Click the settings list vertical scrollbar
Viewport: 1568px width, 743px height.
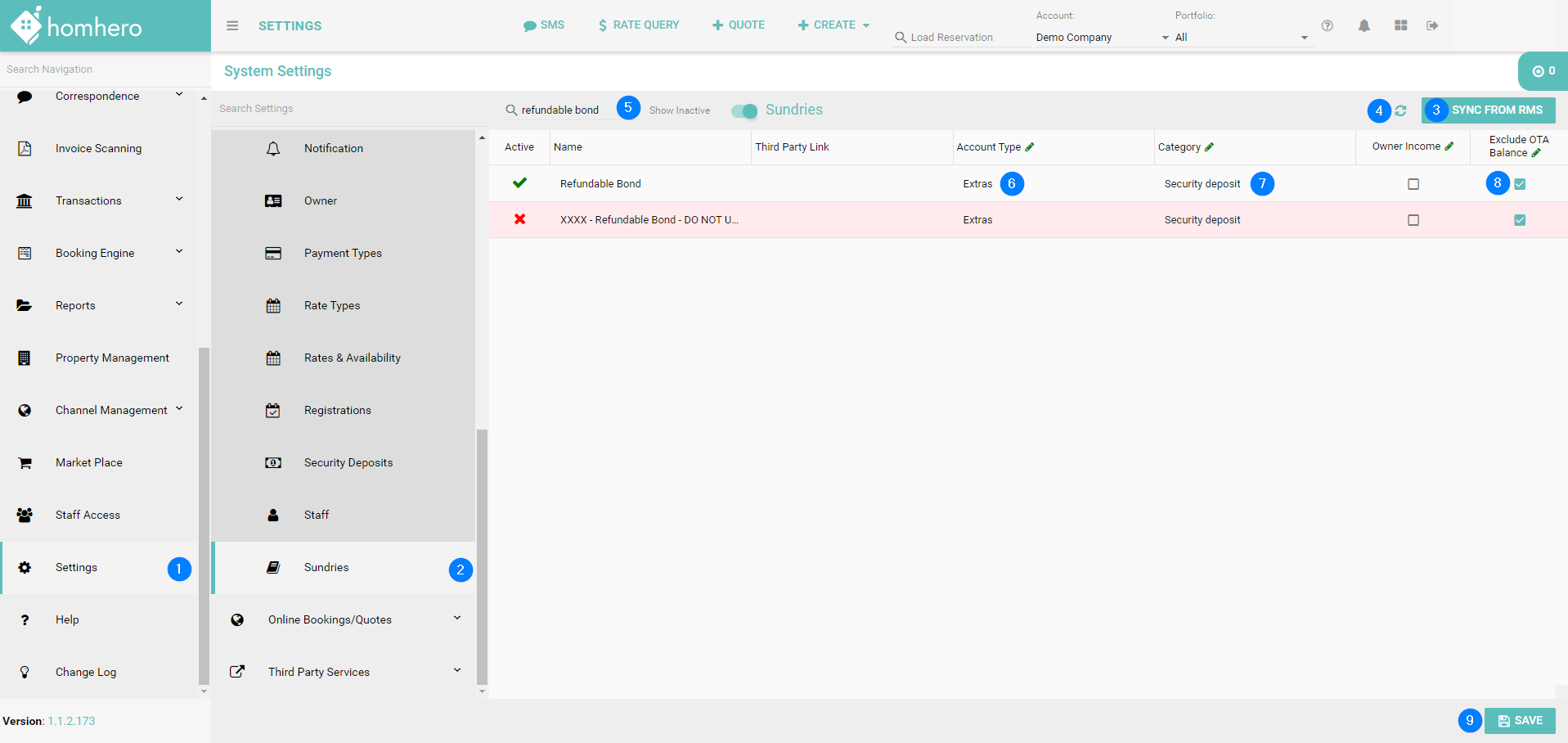482,556
